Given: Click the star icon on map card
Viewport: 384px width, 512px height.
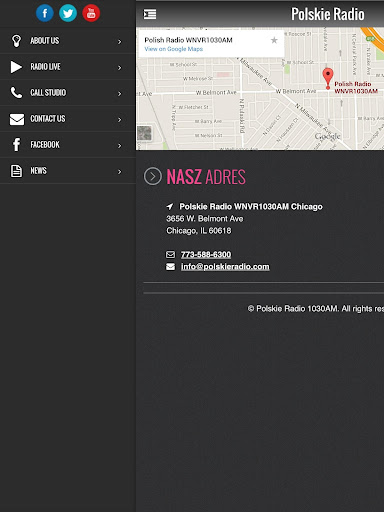Looking at the screenshot, I should [x=274, y=41].
